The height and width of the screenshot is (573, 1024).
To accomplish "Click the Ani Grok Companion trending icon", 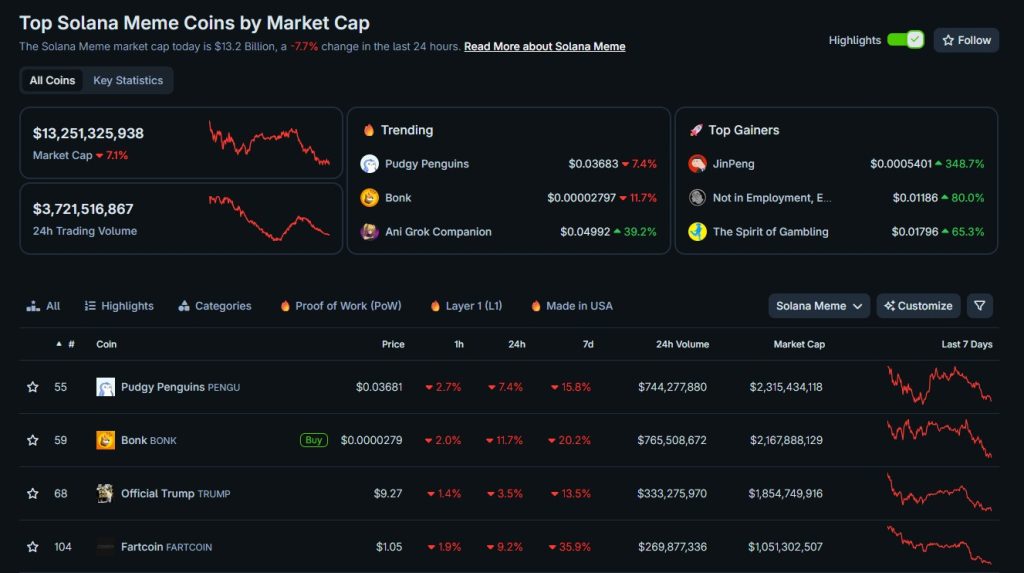I will coord(369,232).
